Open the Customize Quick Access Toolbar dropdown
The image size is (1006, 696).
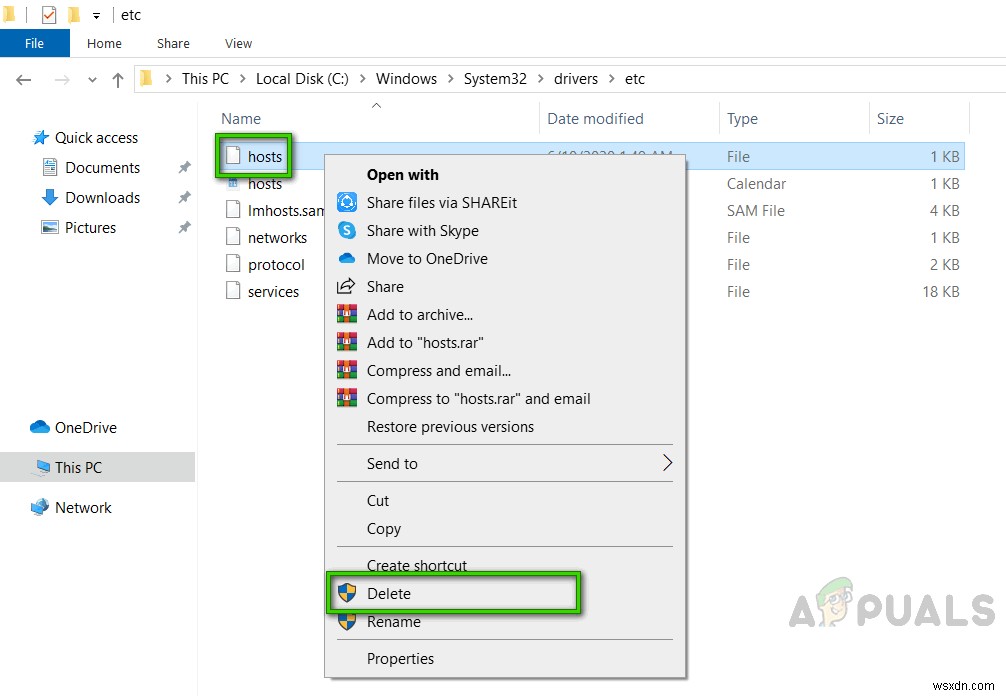[x=96, y=15]
